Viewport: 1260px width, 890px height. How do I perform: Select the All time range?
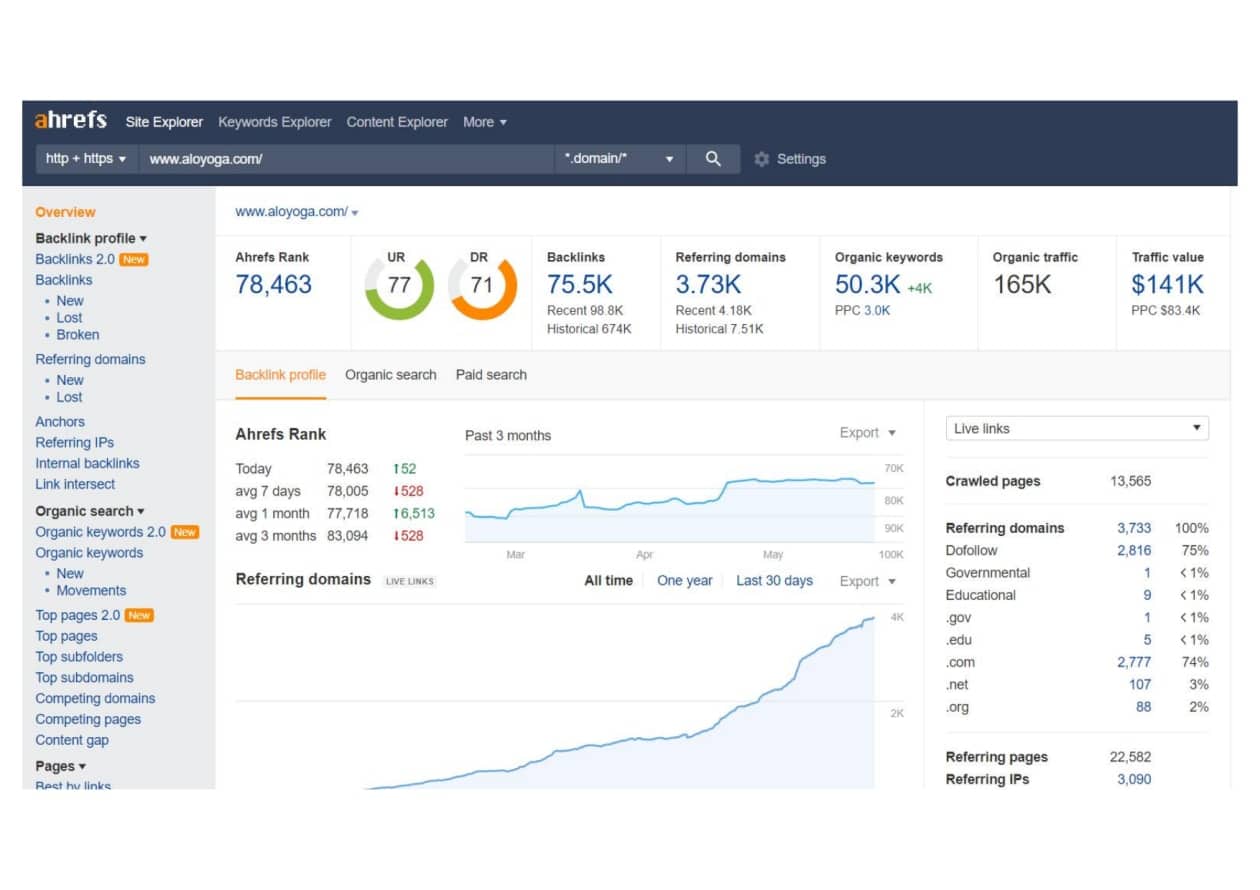tap(609, 581)
